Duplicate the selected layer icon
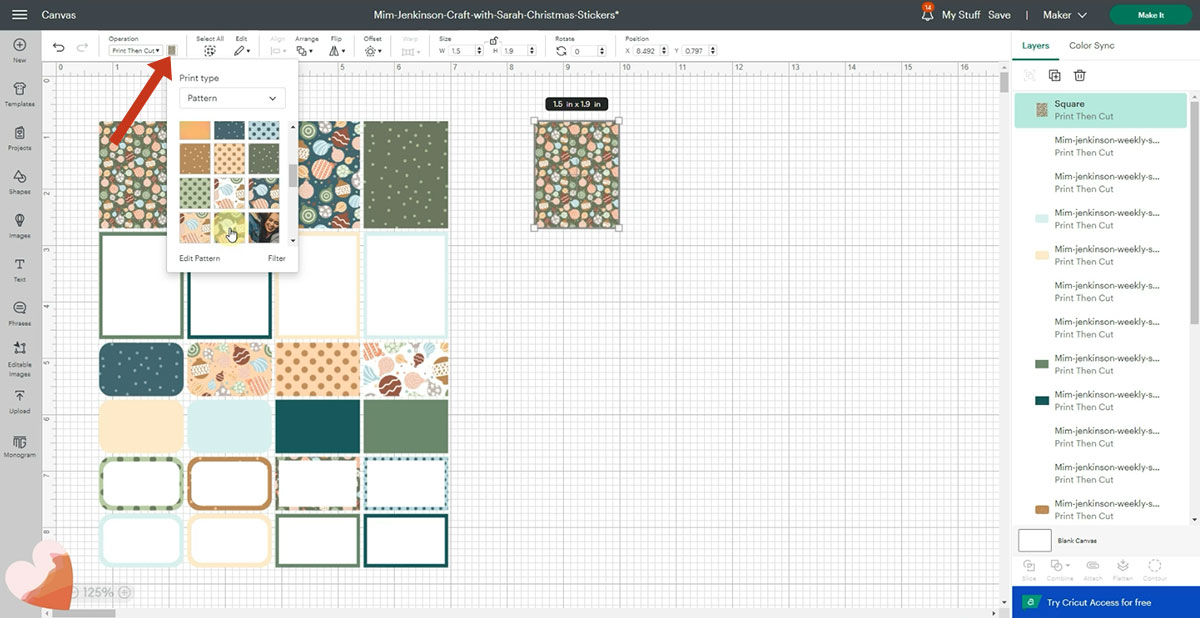Viewport: 1200px width, 618px height. pyautogui.click(x=1054, y=75)
